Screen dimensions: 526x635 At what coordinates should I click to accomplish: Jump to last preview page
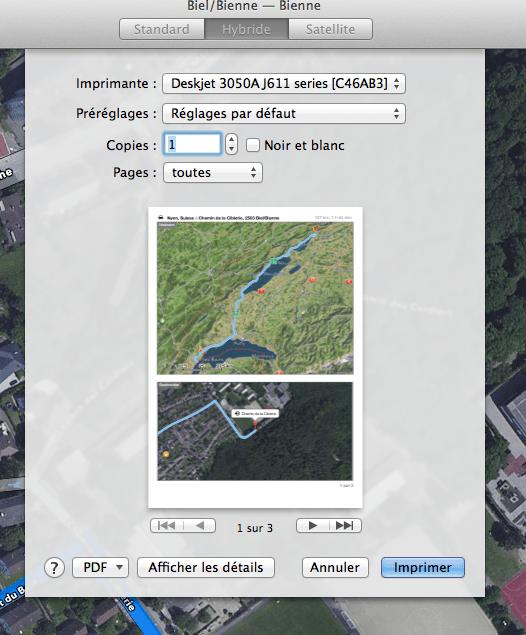345,526
